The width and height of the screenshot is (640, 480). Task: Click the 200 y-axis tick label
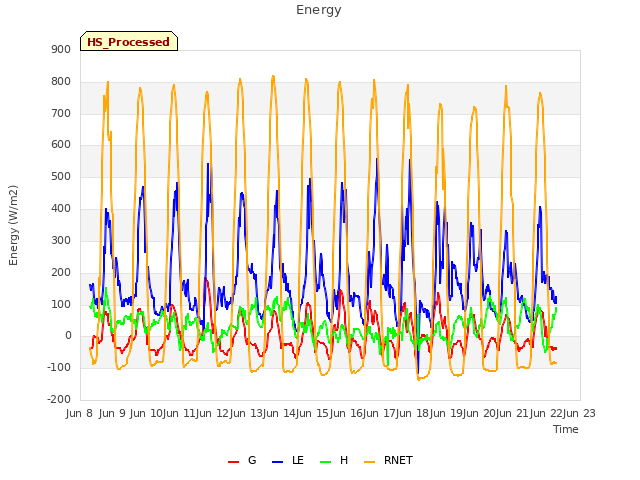(x=61, y=272)
